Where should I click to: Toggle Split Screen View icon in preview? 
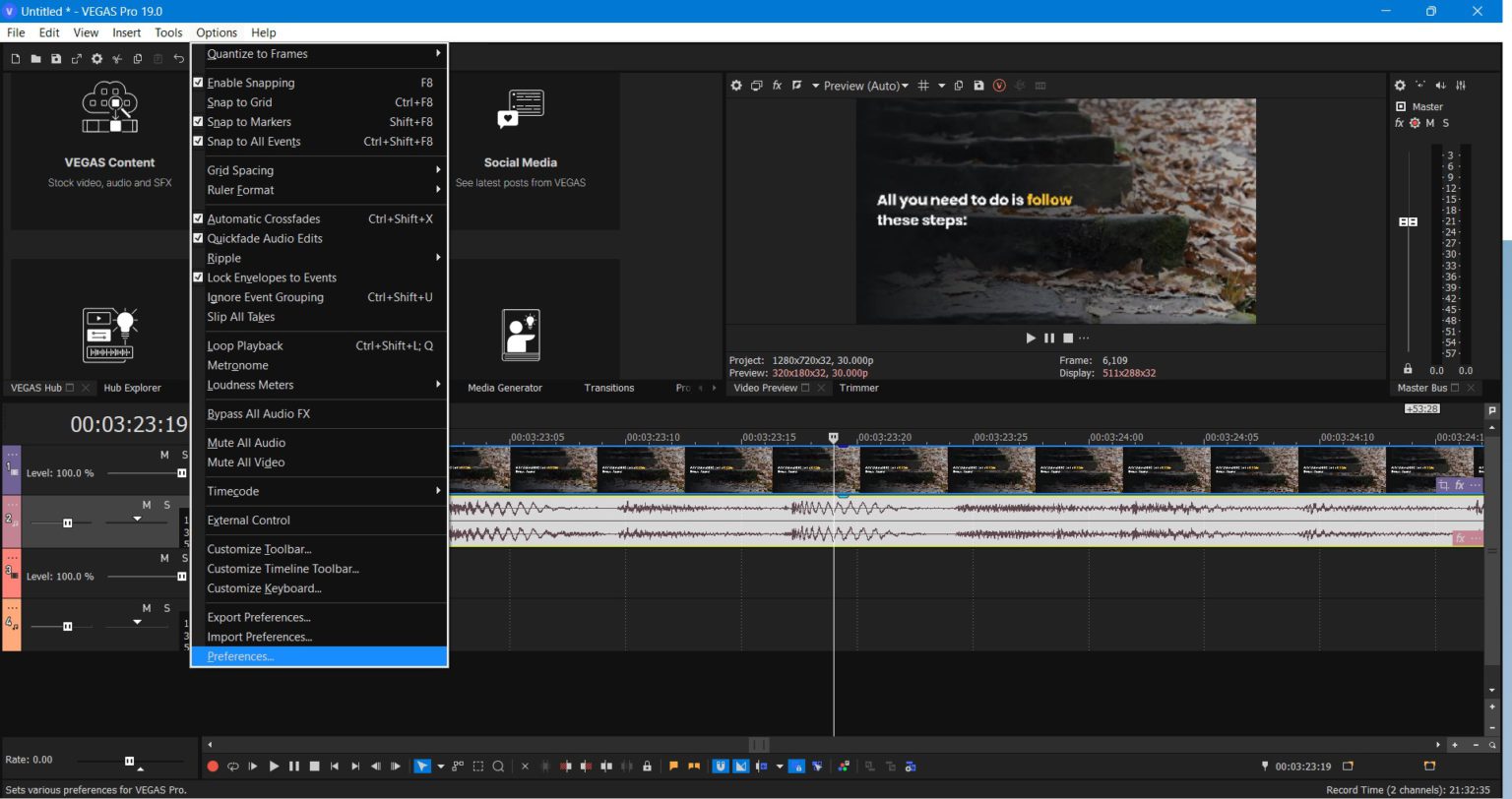click(x=797, y=86)
